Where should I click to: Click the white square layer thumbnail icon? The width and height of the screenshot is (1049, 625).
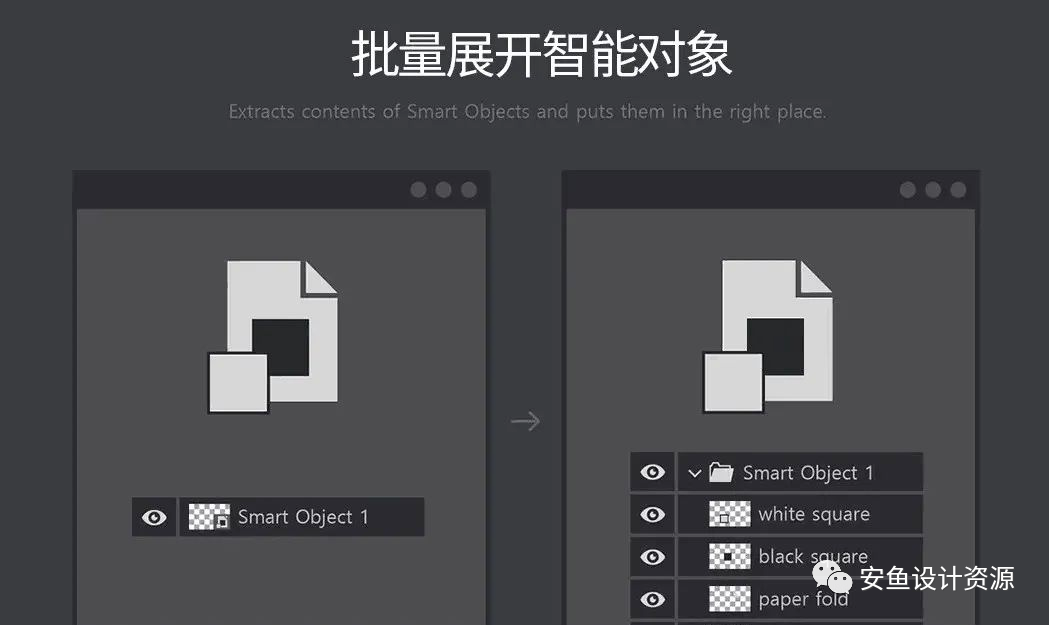tap(731, 514)
